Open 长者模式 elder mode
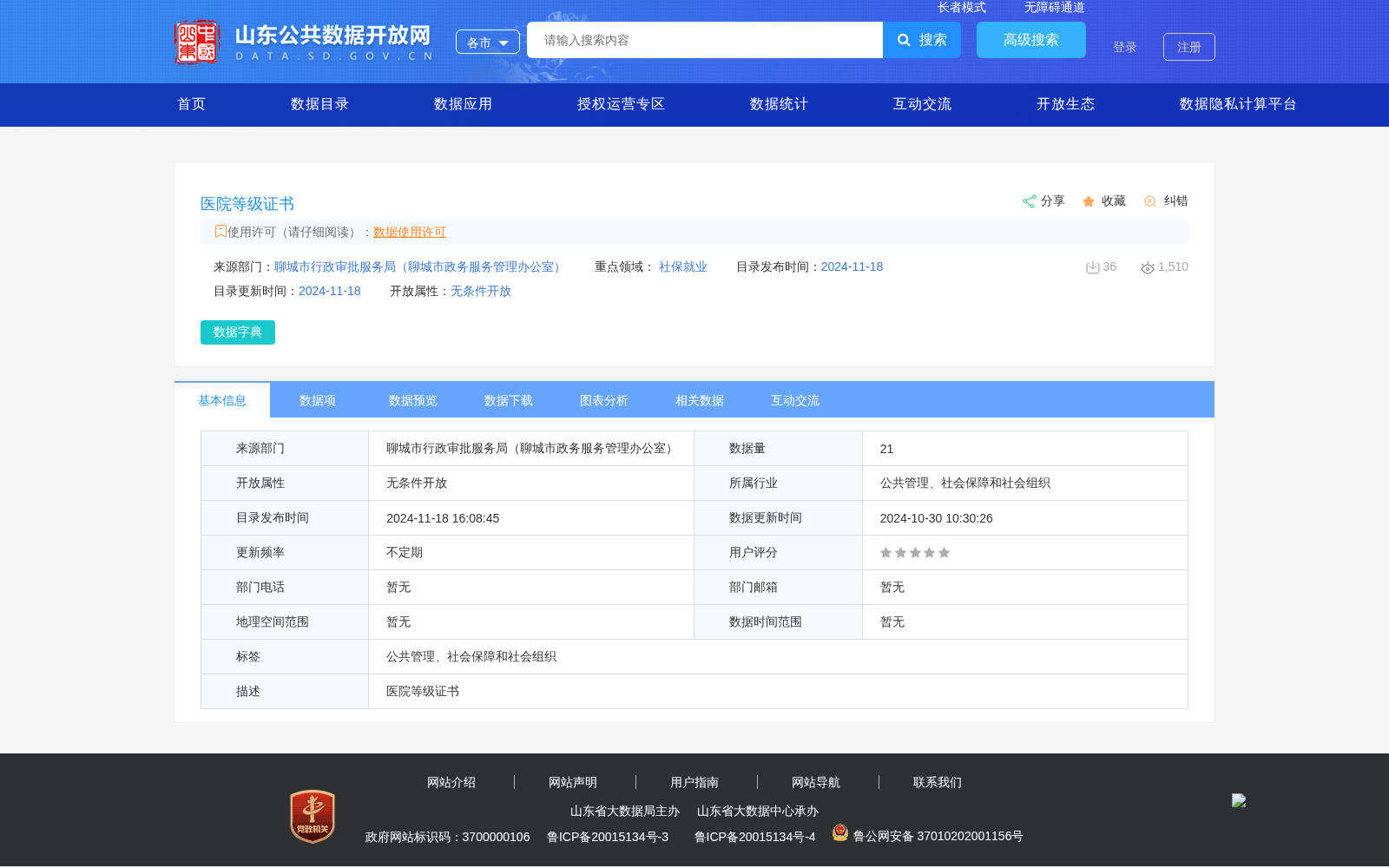1389x868 pixels. pyautogui.click(x=962, y=7)
